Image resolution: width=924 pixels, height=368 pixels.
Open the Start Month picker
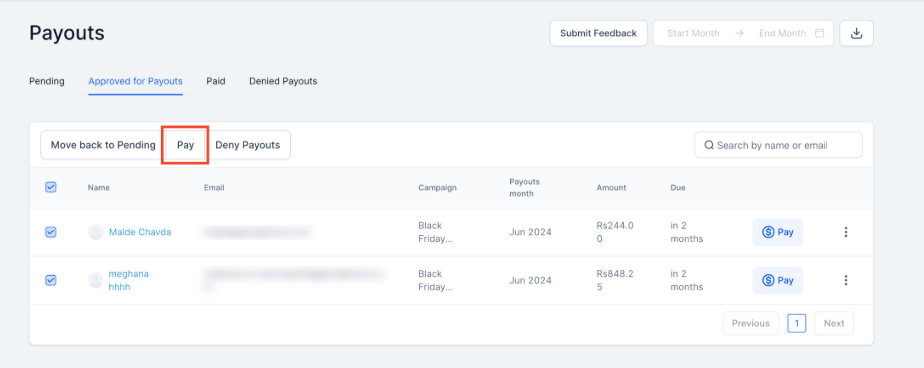coord(693,34)
